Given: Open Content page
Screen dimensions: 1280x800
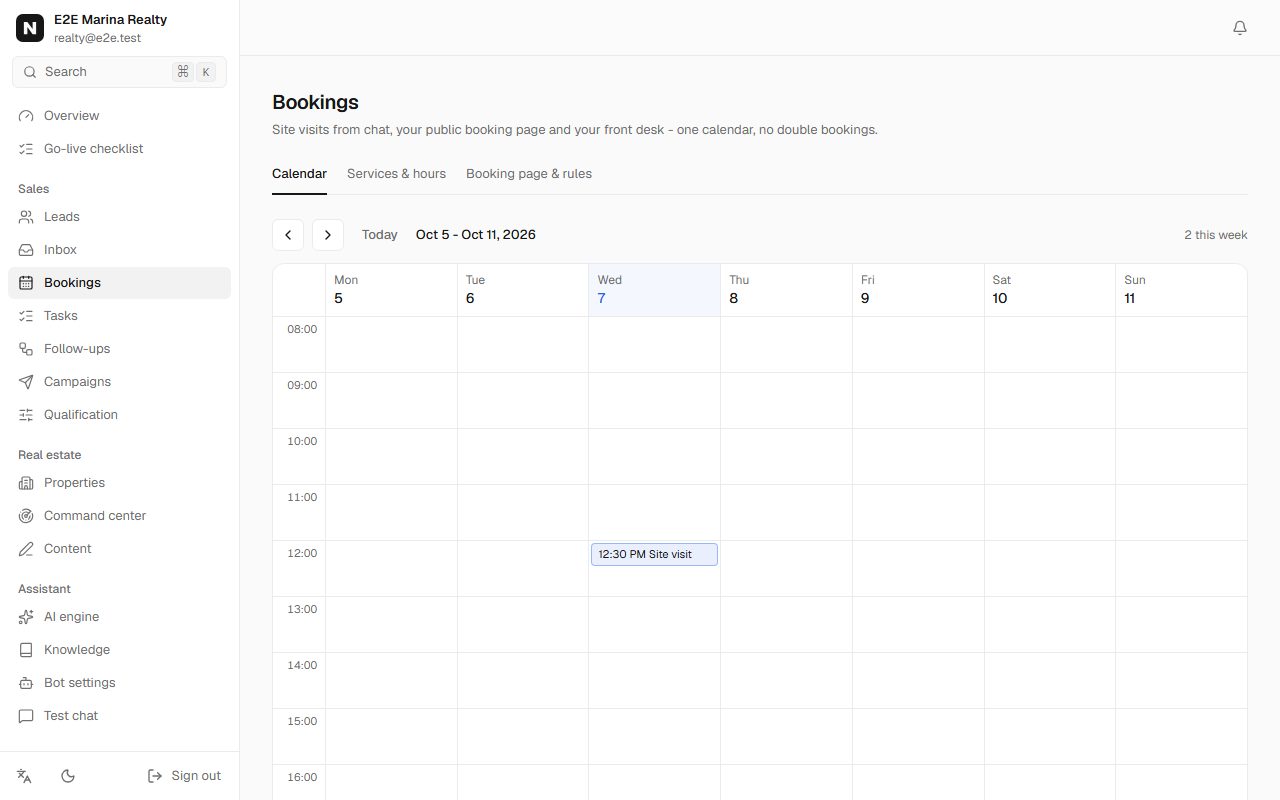Looking at the screenshot, I should pyautogui.click(x=119, y=549).
